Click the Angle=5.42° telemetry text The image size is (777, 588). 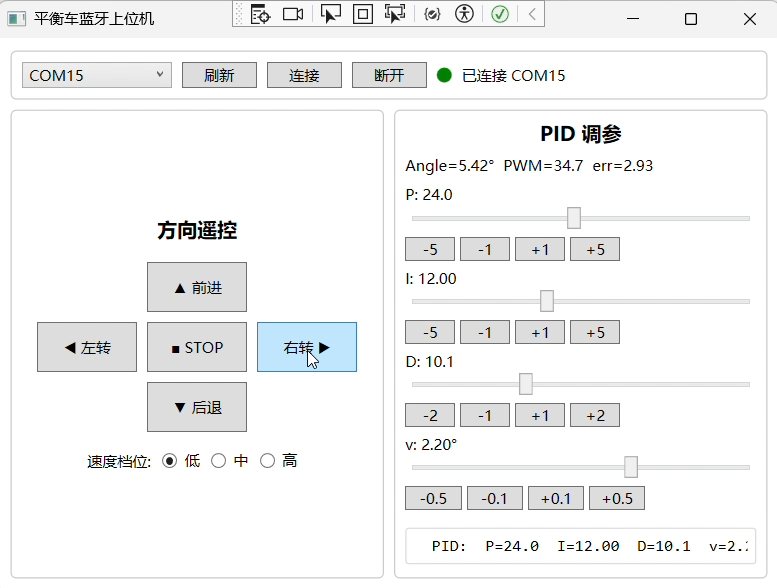point(449,165)
